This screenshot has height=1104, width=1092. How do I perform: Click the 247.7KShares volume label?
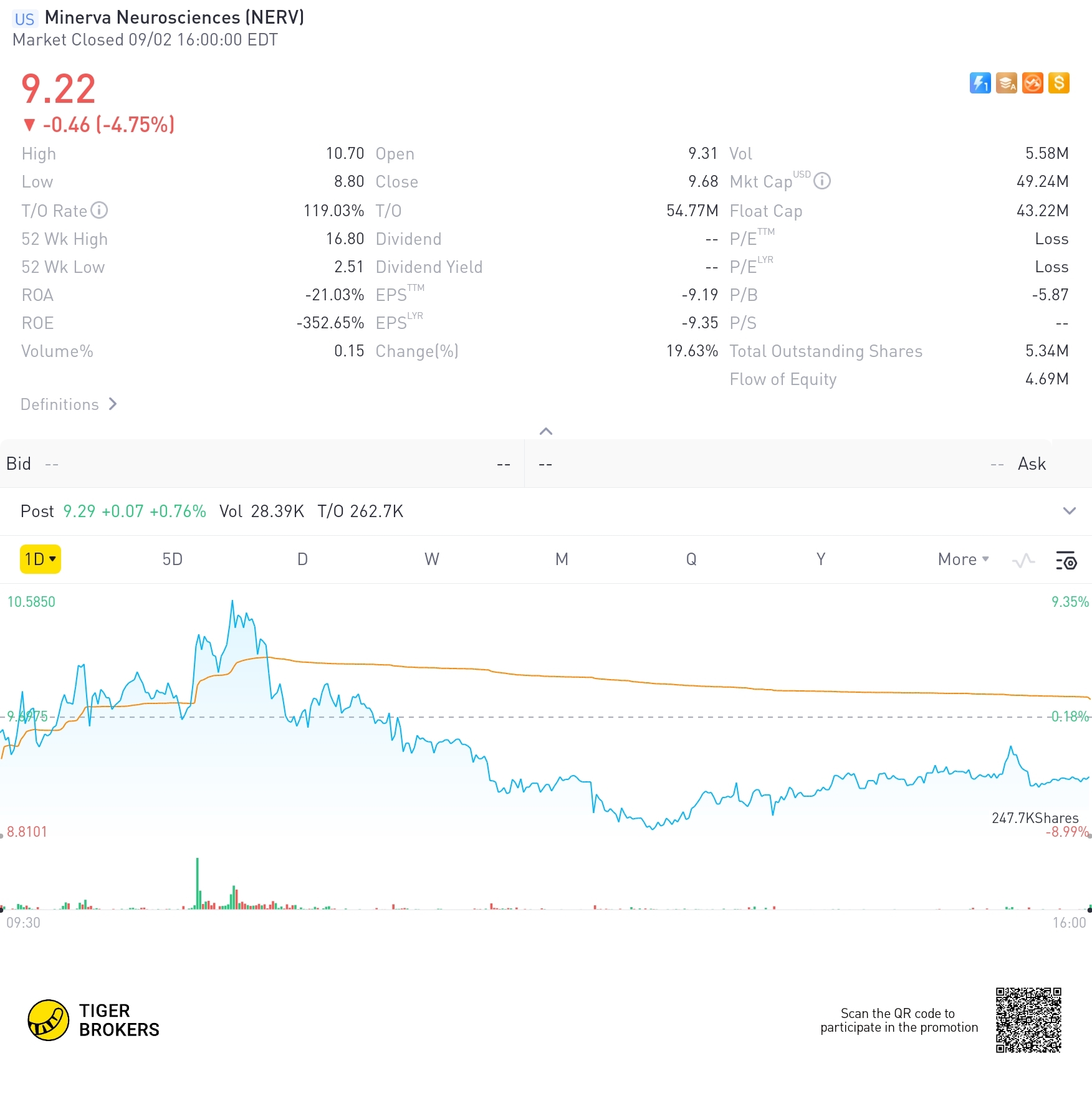(1035, 818)
